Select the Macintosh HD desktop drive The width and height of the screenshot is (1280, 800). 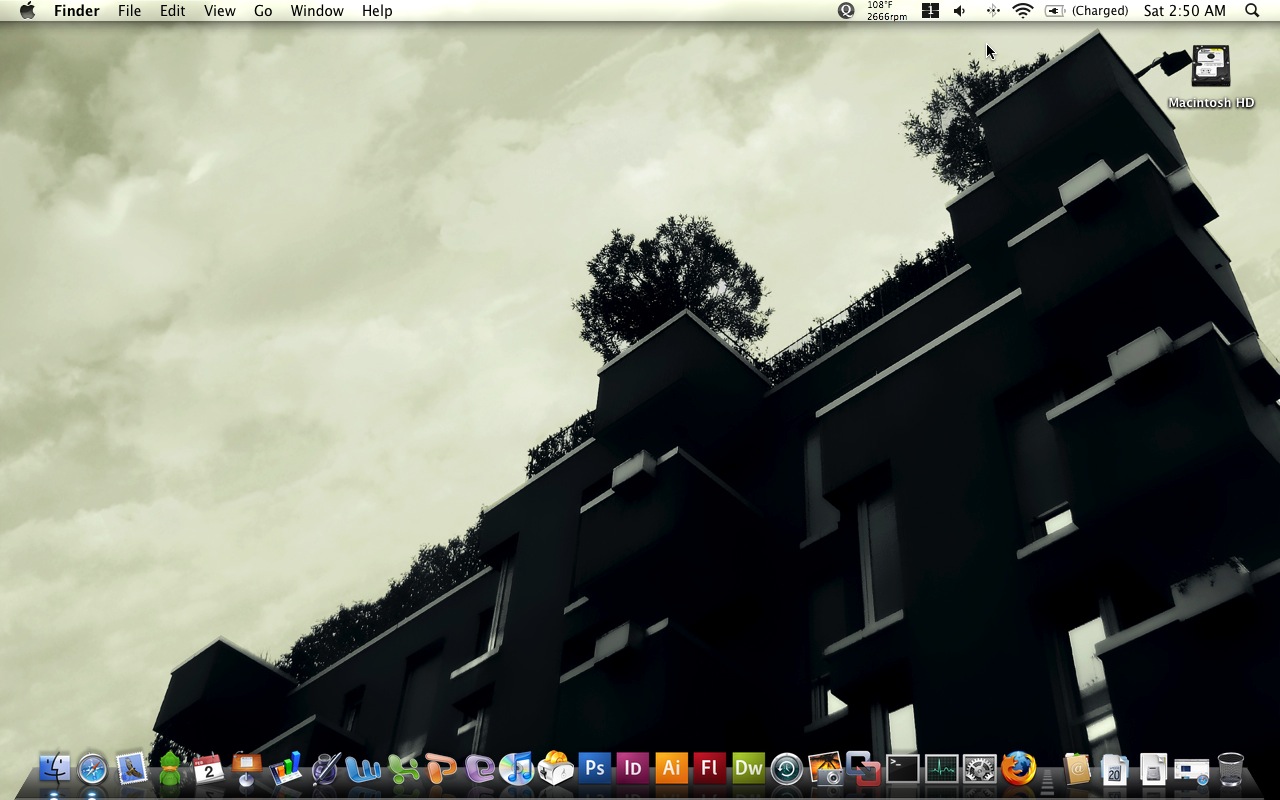coord(1211,77)
